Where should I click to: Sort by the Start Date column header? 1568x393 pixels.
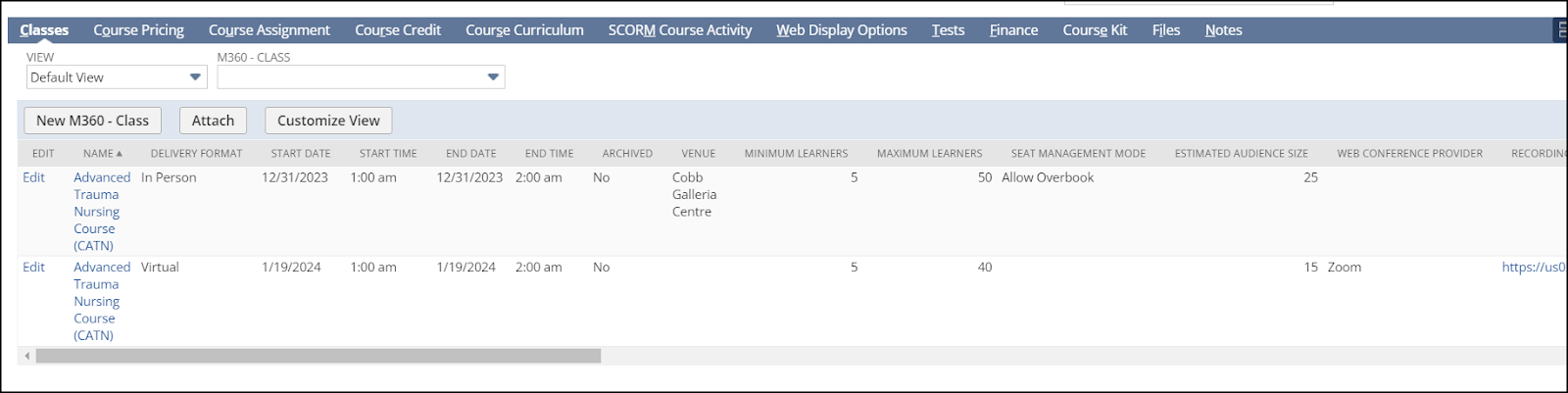[x=300, y=154]
